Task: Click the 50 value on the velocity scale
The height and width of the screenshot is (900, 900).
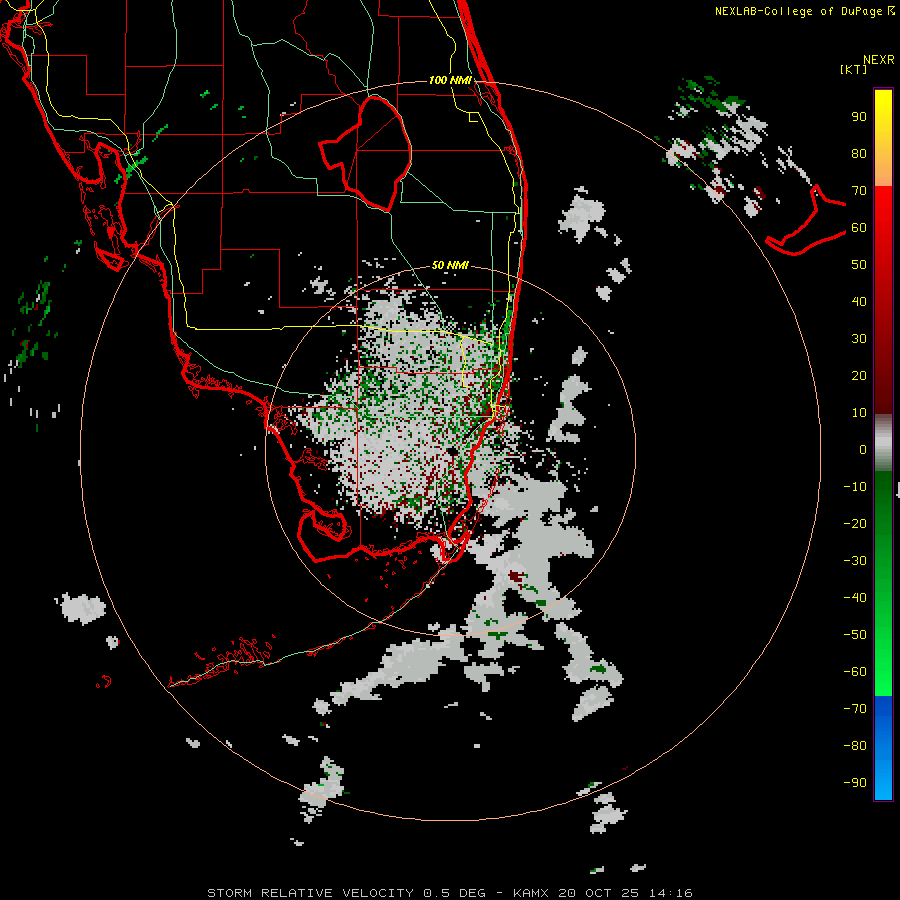Action: click(859, 265)
